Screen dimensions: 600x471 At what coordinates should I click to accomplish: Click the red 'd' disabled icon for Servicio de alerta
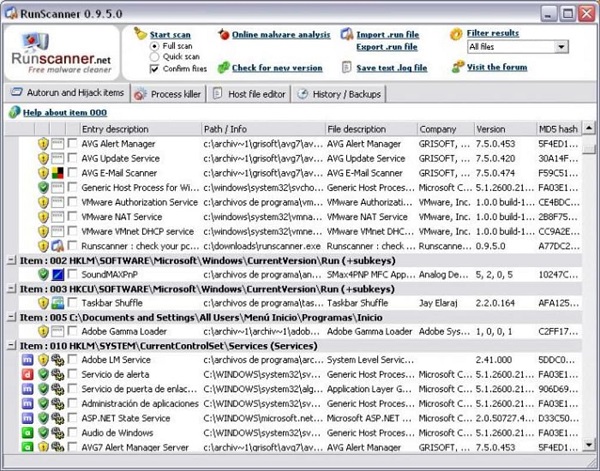click(x=27, y=374)
